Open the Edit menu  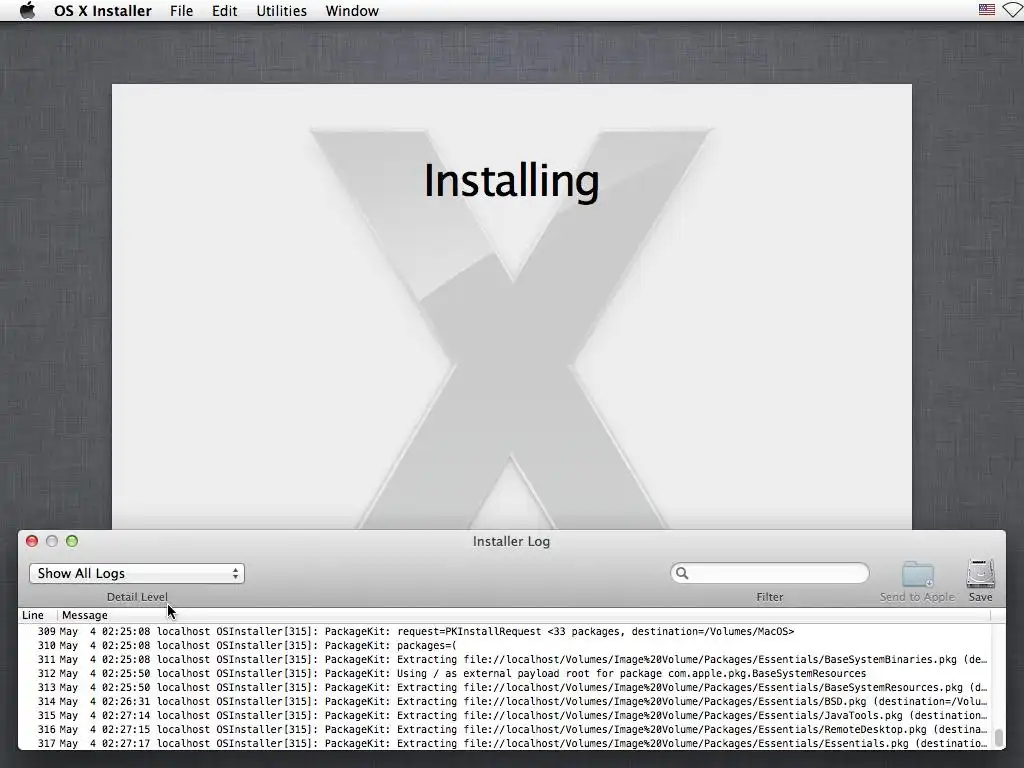point(224,10)
